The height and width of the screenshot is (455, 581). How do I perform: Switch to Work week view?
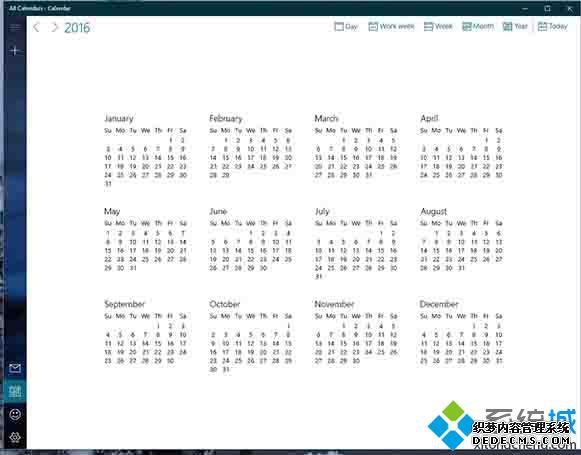[x=391, y=27]
